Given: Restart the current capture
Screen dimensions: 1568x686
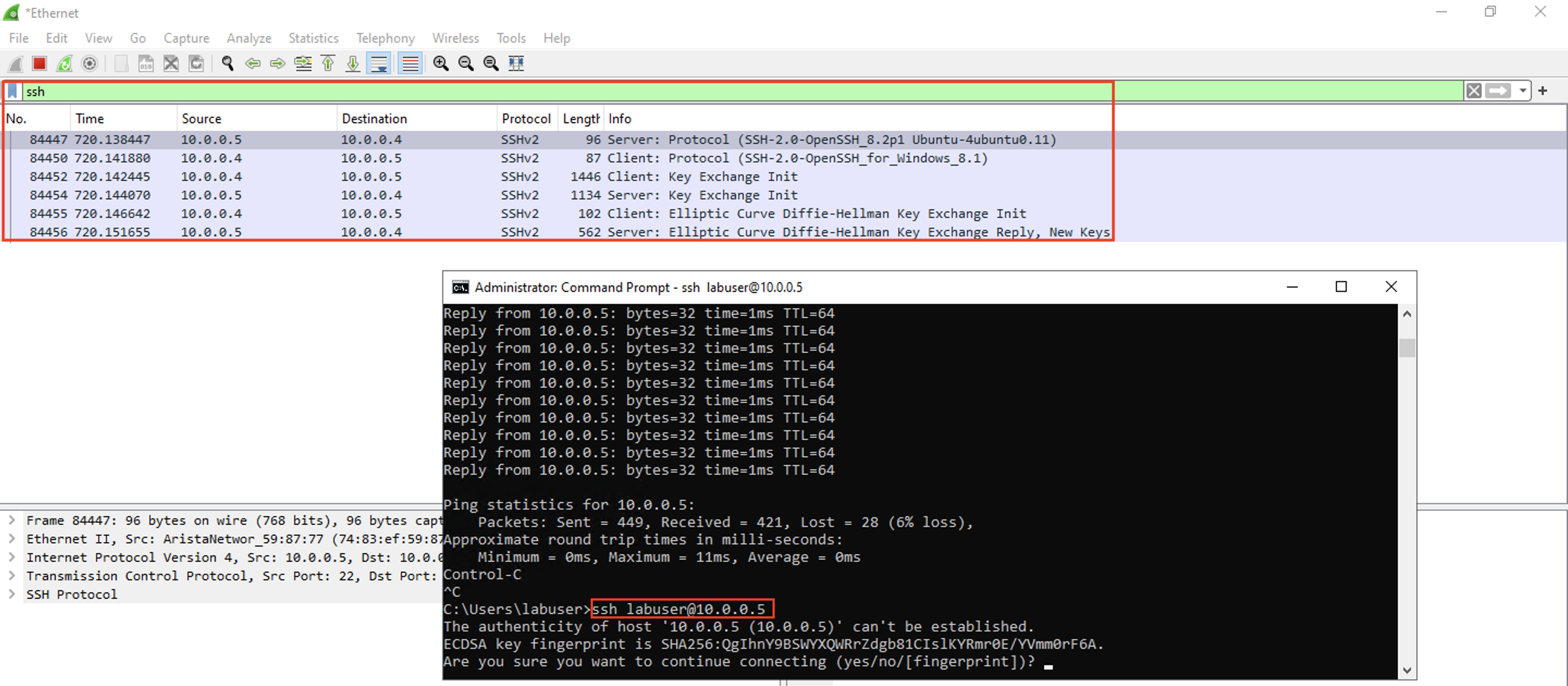Looking at the screenshot, I should click(64, 63).
